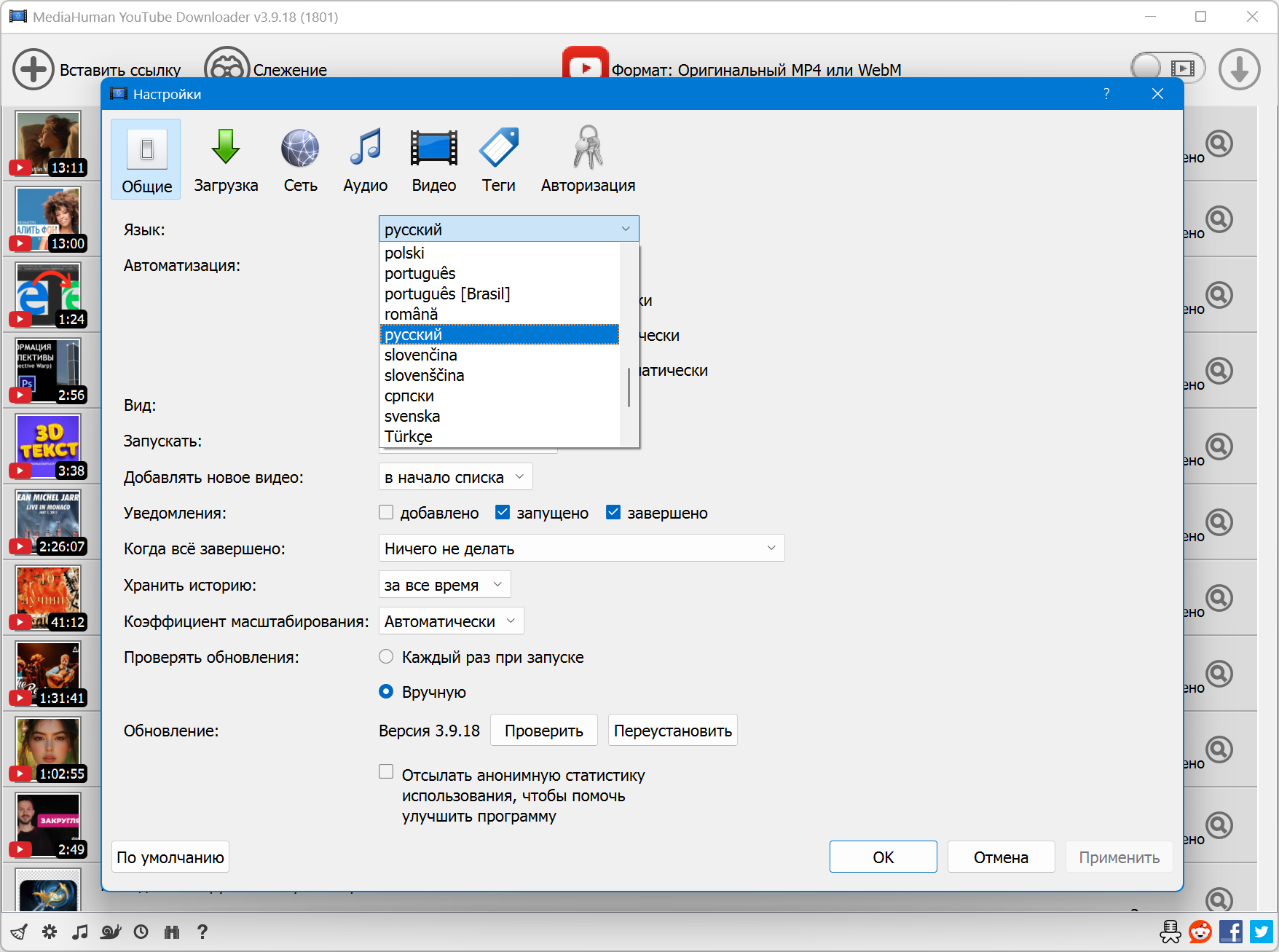Expand the Когда всё завершено dropdown
Image resolution: width=1279 pixels, height=952 pixels.
(581, 548)
